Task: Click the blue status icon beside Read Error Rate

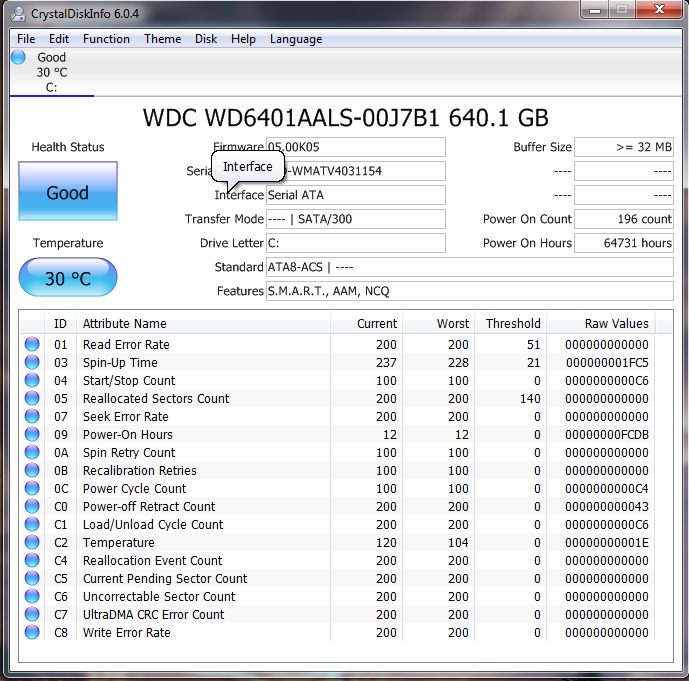Action: 32,345
